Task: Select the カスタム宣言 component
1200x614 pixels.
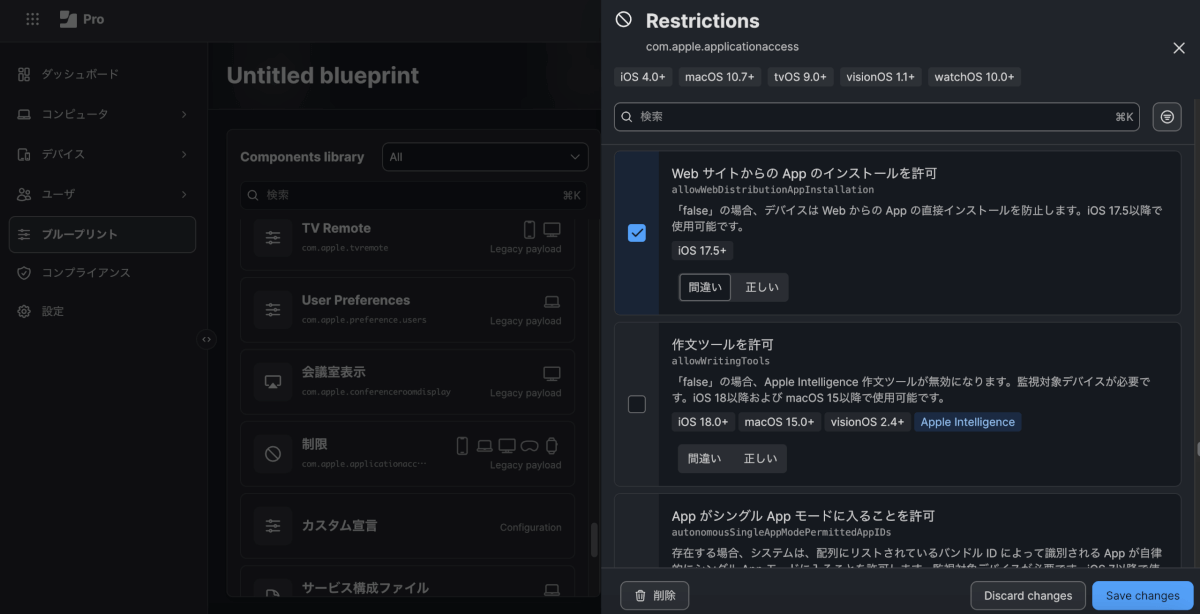Action: pos(407,526)
